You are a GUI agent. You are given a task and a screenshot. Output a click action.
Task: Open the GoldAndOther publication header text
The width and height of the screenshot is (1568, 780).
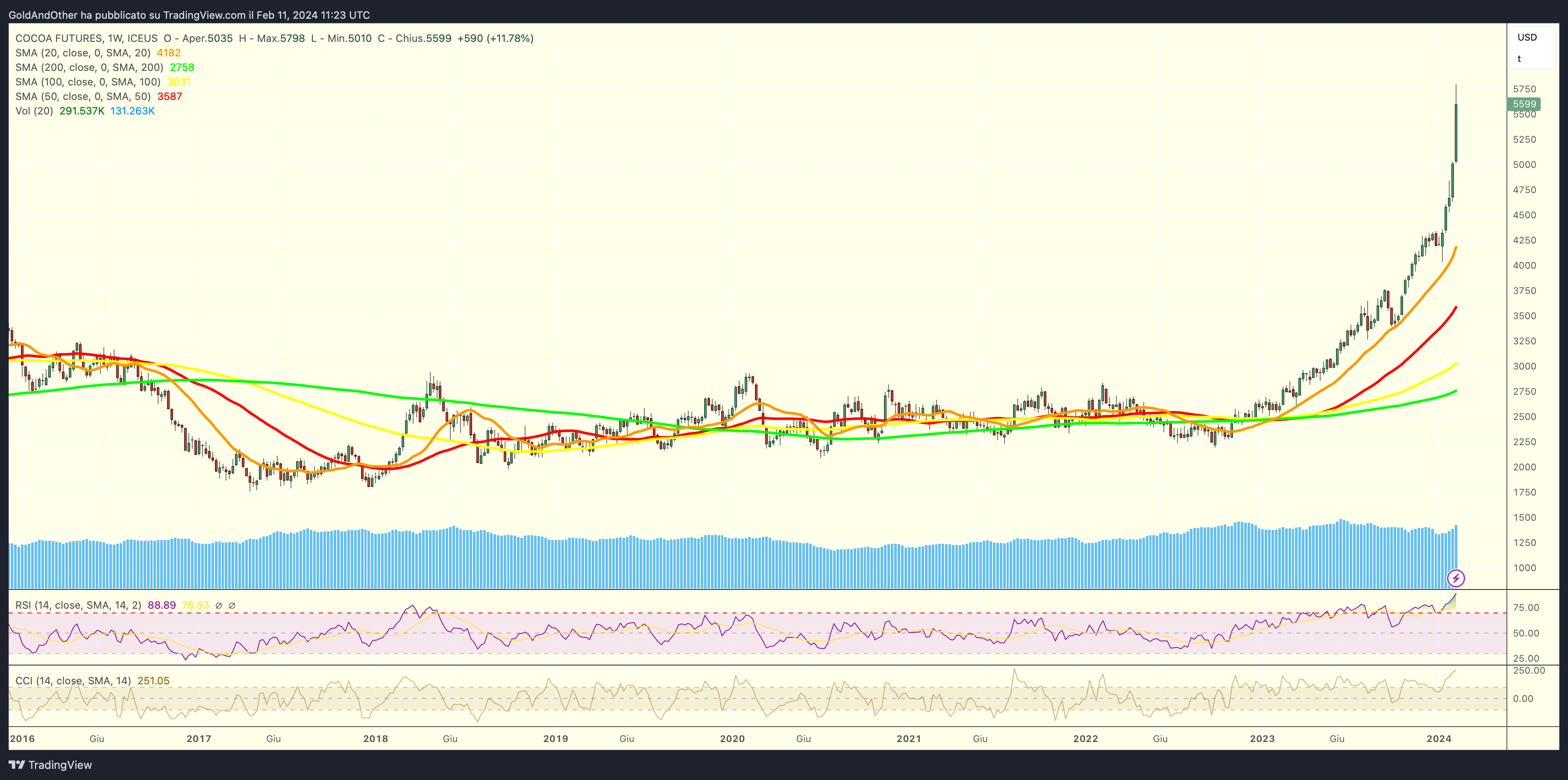pyautogui.click(x=189, y=15)
